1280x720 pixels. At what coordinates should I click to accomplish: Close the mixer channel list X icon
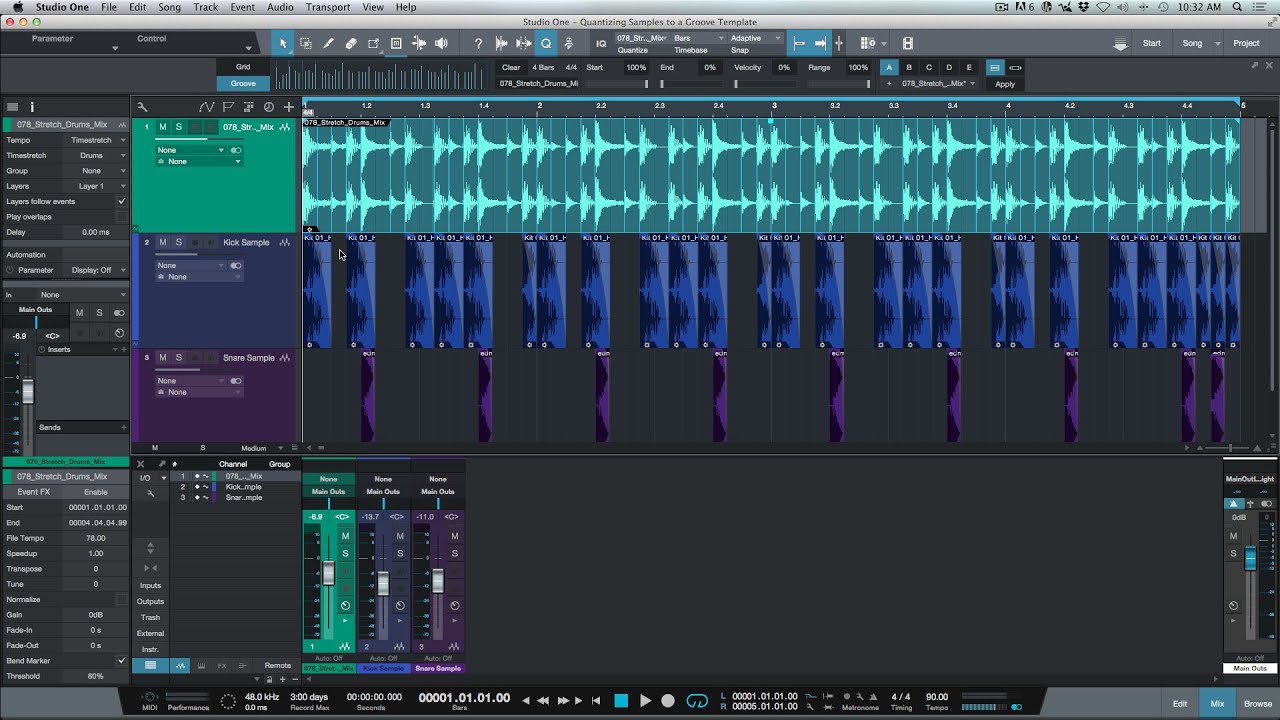141,464
